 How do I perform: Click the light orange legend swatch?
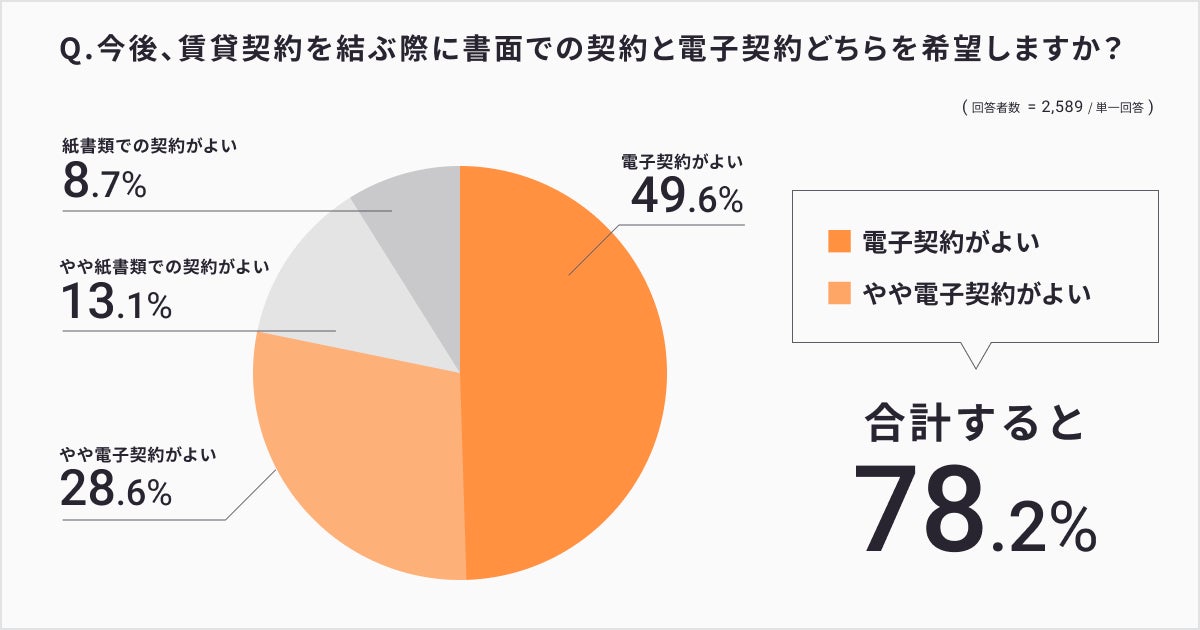[838, 294]
